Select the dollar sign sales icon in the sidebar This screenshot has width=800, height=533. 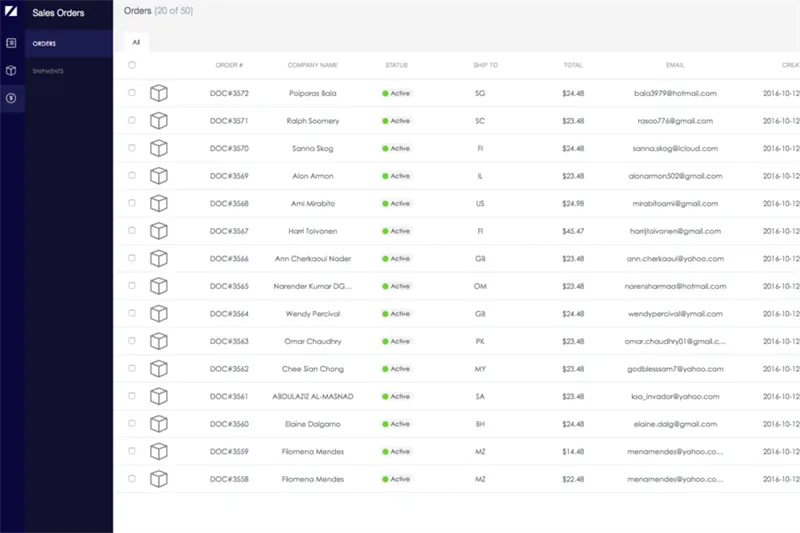(11, 98)
